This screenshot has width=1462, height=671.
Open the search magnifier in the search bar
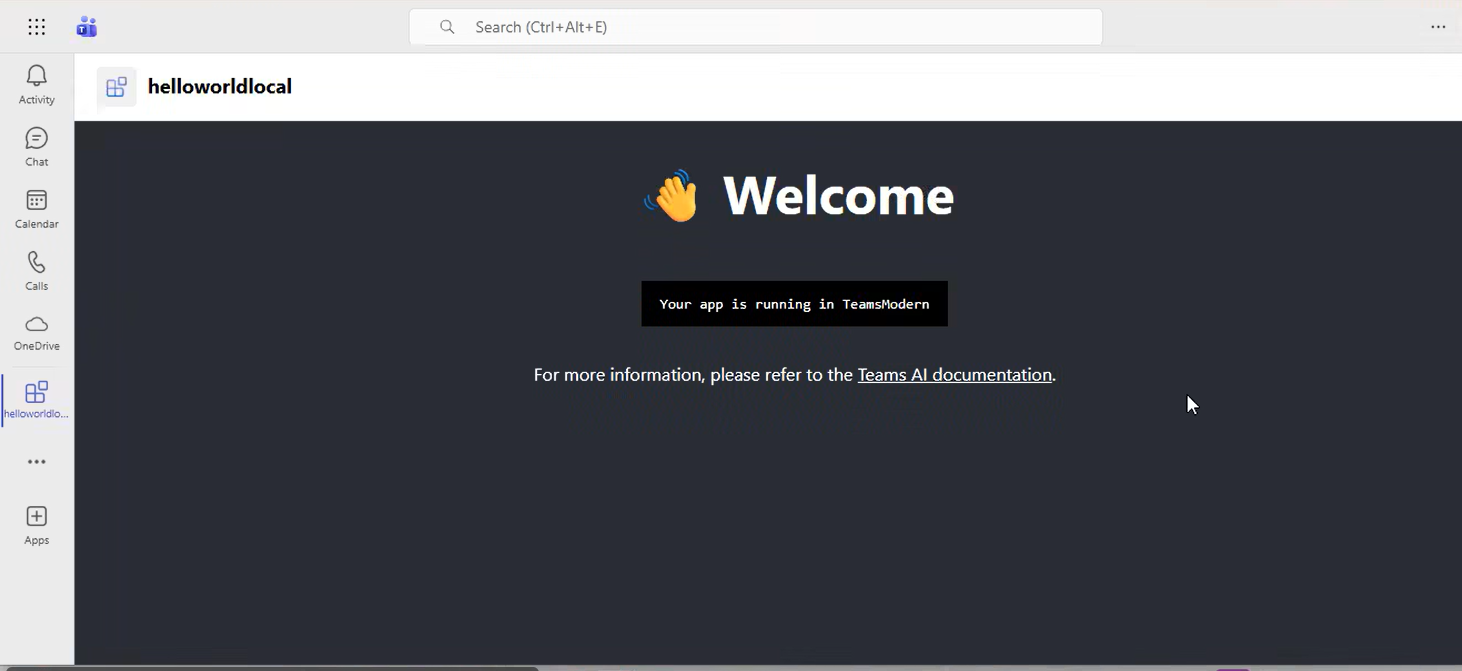point(446,27)
